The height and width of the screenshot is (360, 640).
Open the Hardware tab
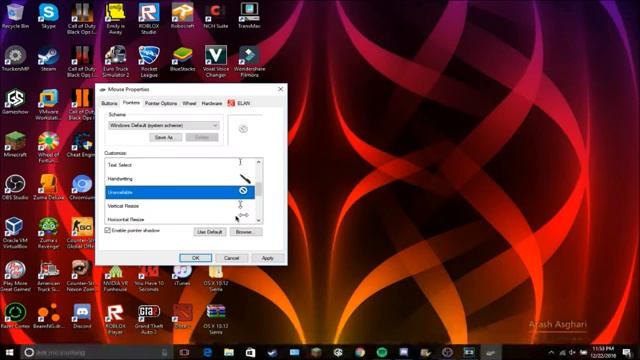[x=212, y=104]
